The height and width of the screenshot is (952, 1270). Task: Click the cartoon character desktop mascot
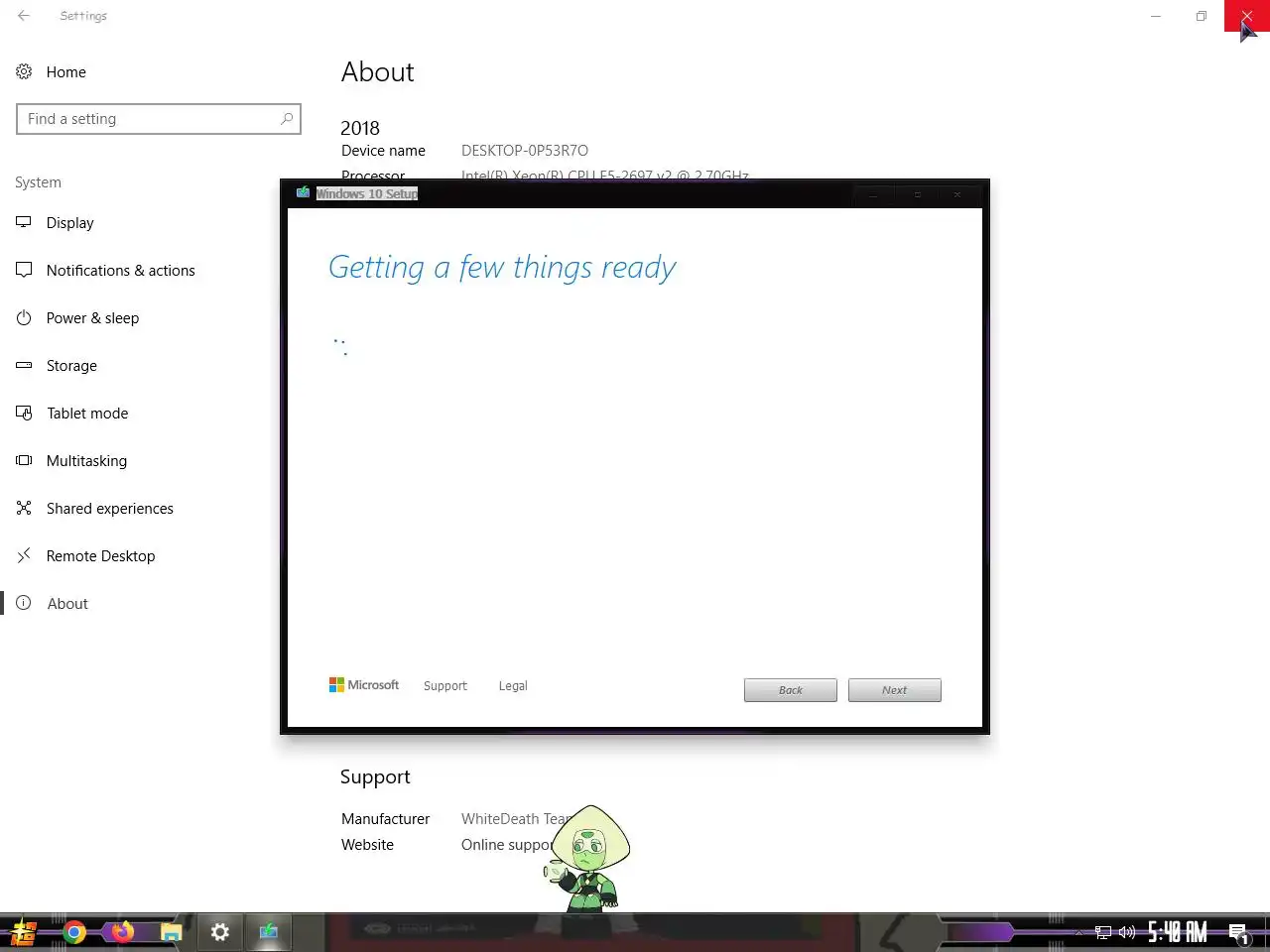pyautogui.click(x=588, y=859)
